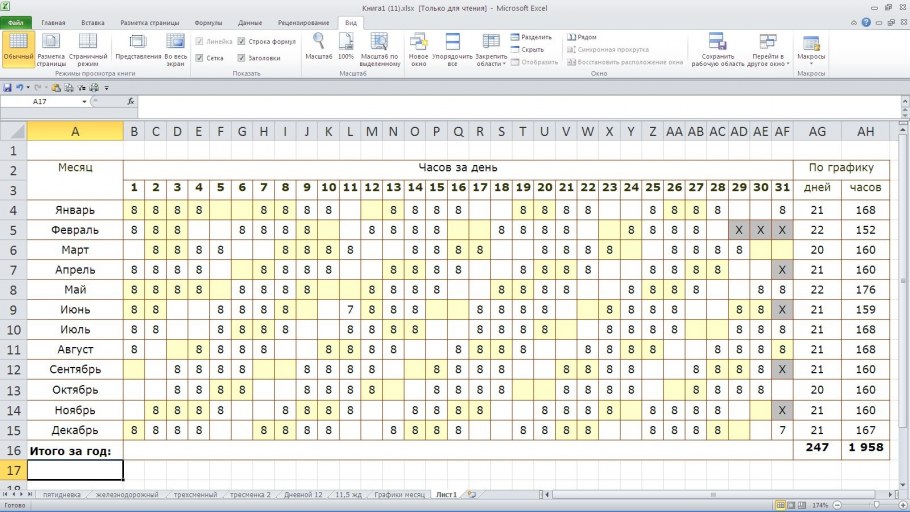Open the Файл tab
910x512 pixels.
(16, 23)
